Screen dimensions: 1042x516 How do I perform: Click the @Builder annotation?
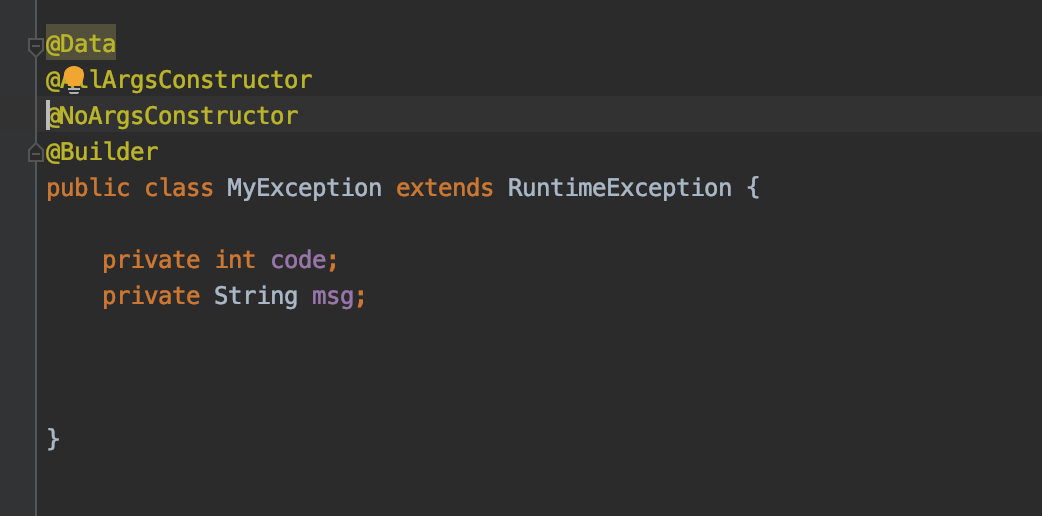click(x=103, y=152)
